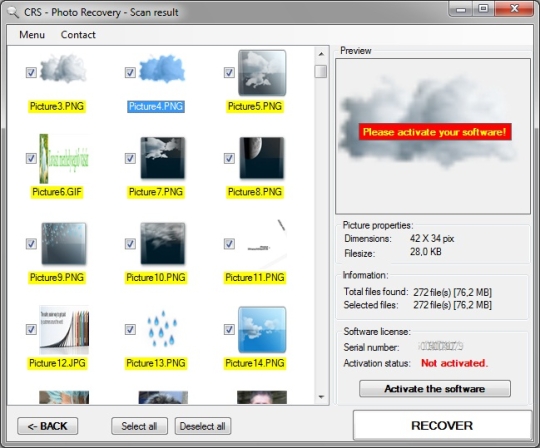The image size is (540, 448).
Task: Click the Picture9.PNG filename label
Action: pyautogui.click(x=57, y=278)
